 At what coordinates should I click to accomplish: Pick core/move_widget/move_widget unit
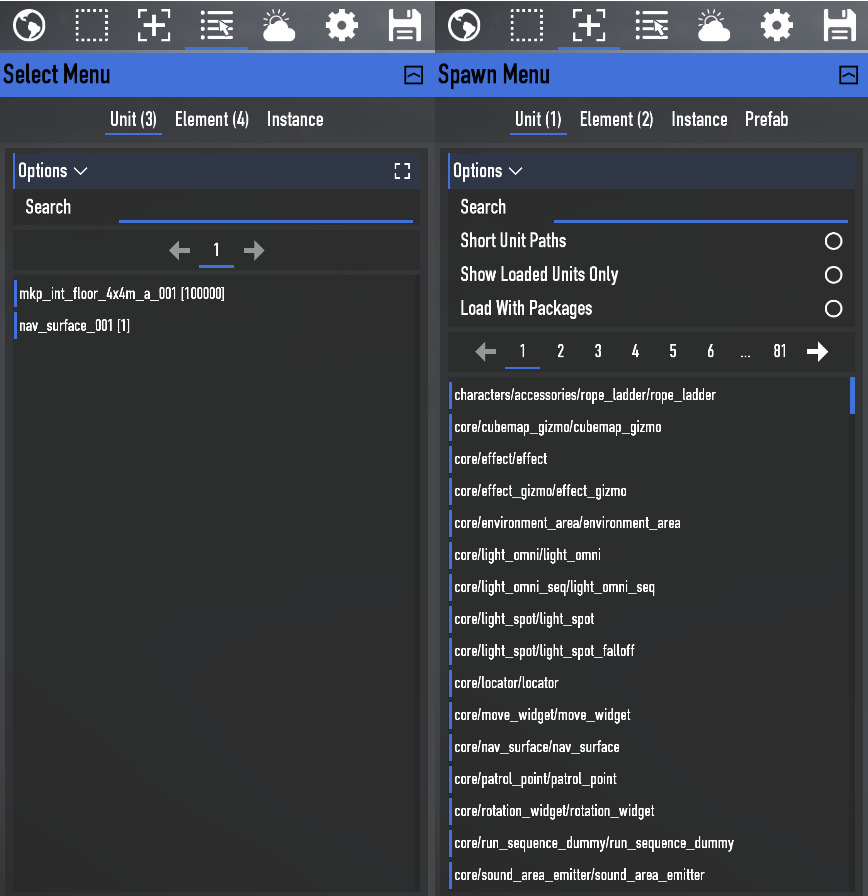click(649, 715)
